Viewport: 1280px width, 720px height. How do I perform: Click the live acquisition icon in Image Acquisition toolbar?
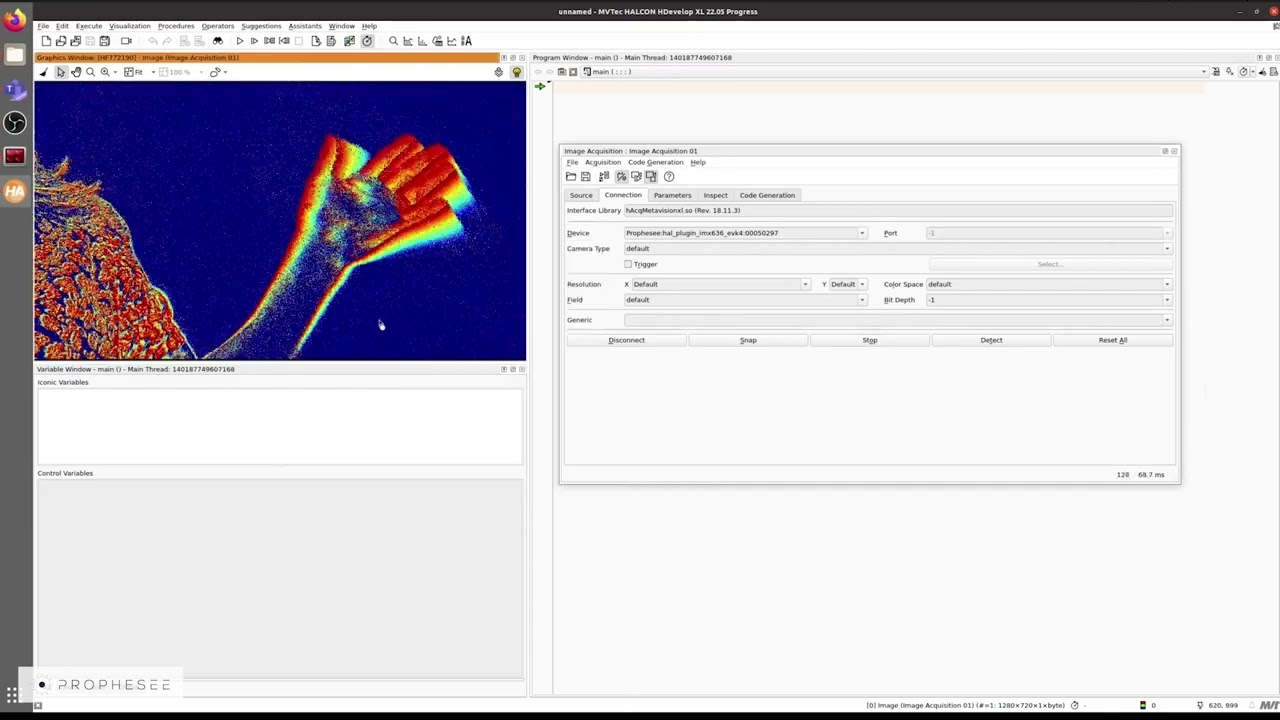tap(651, 176)
